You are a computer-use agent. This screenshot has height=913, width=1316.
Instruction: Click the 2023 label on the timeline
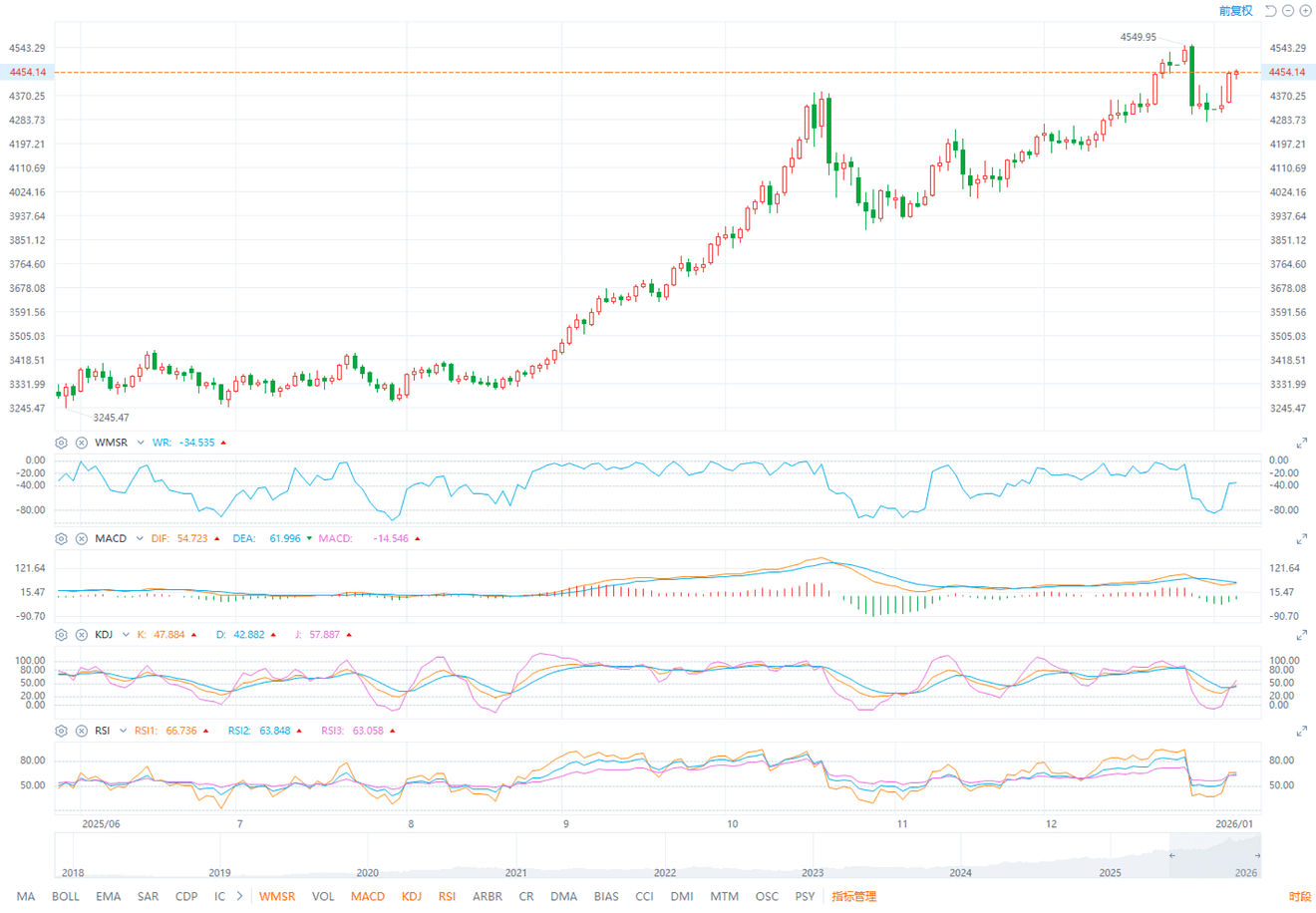pos(814,872)
